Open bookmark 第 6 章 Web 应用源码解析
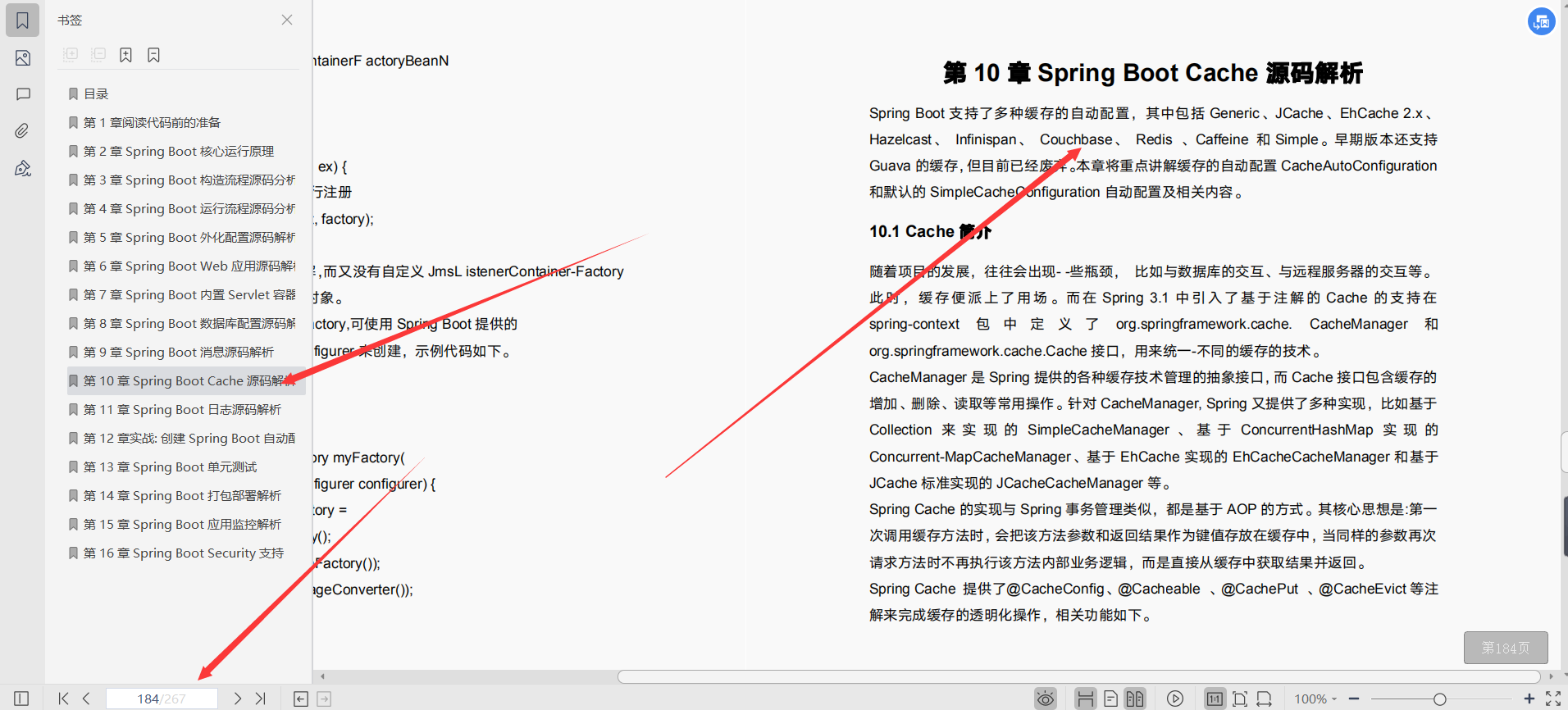The height and width of the screenshot is (710, 1568). [189, 266]
